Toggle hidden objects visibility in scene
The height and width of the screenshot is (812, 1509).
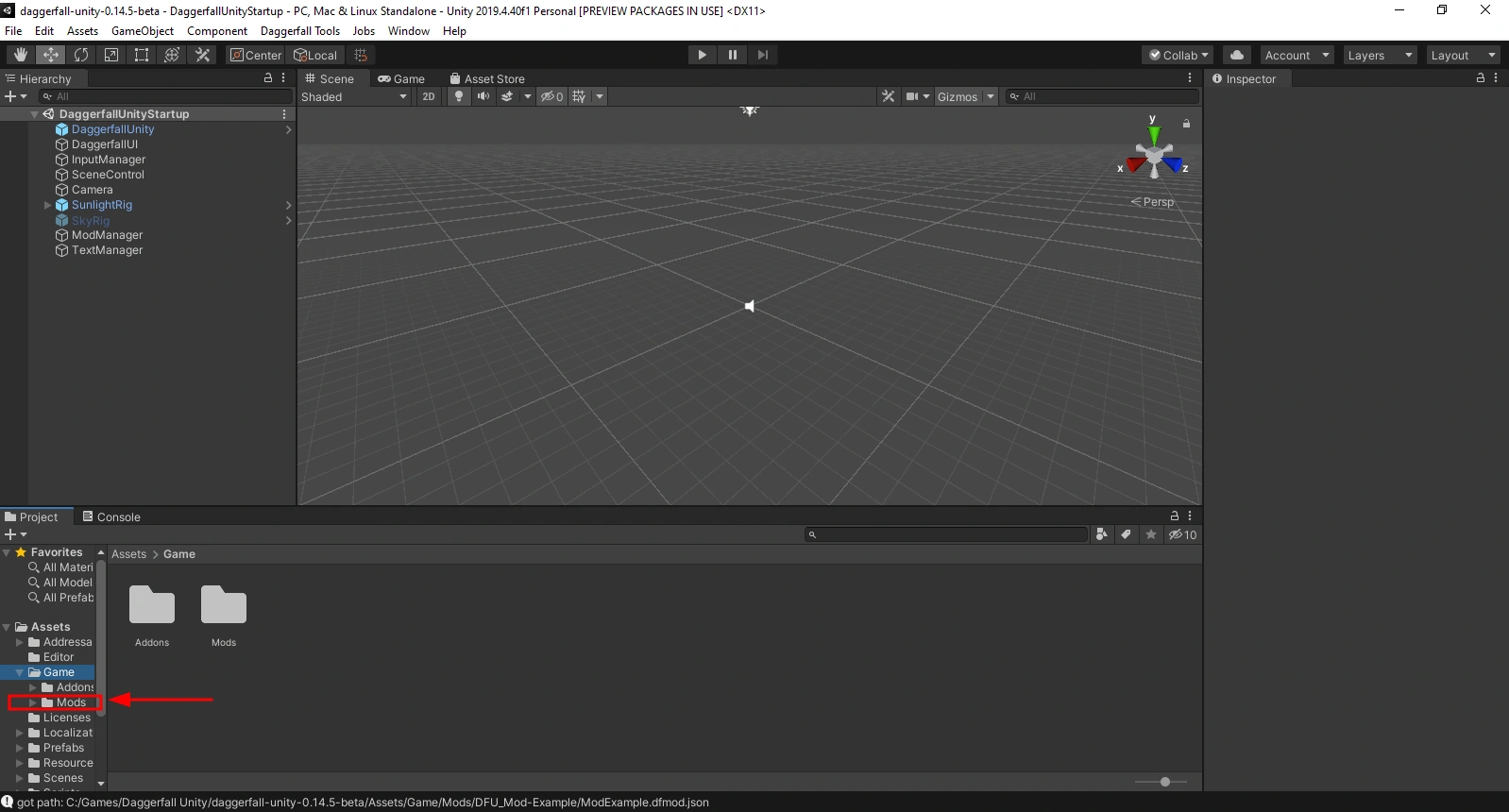[552, 96]
